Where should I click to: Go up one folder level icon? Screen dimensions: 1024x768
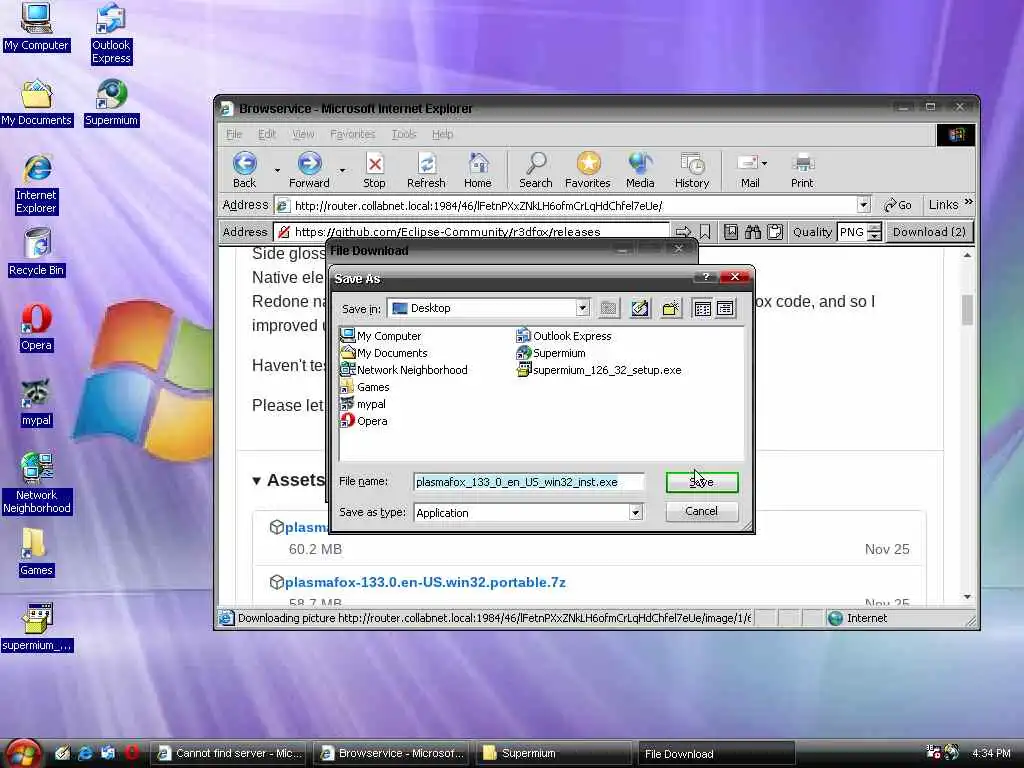(x=609, y=308)
